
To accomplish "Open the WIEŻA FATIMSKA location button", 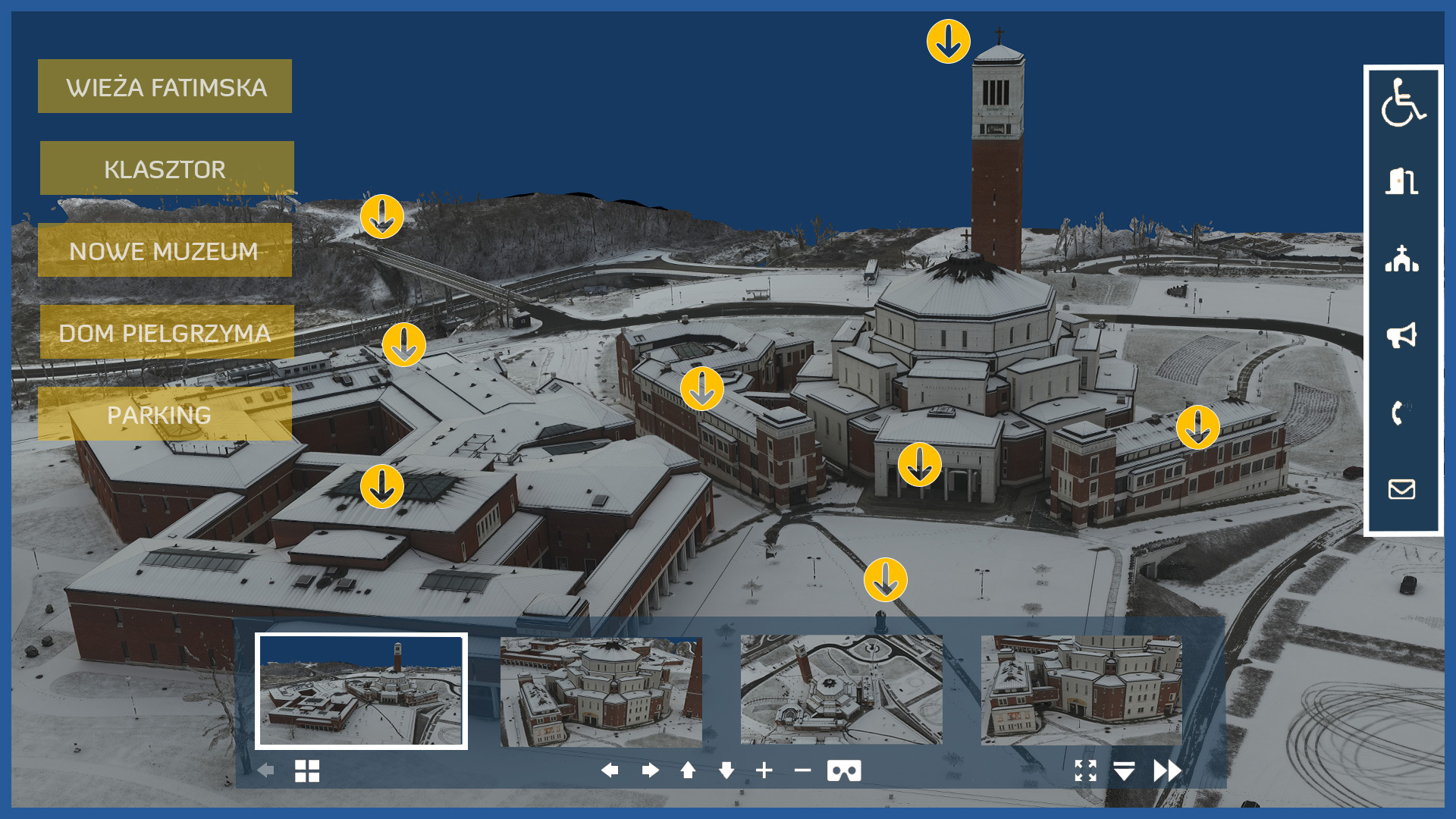I will [165, 86].
